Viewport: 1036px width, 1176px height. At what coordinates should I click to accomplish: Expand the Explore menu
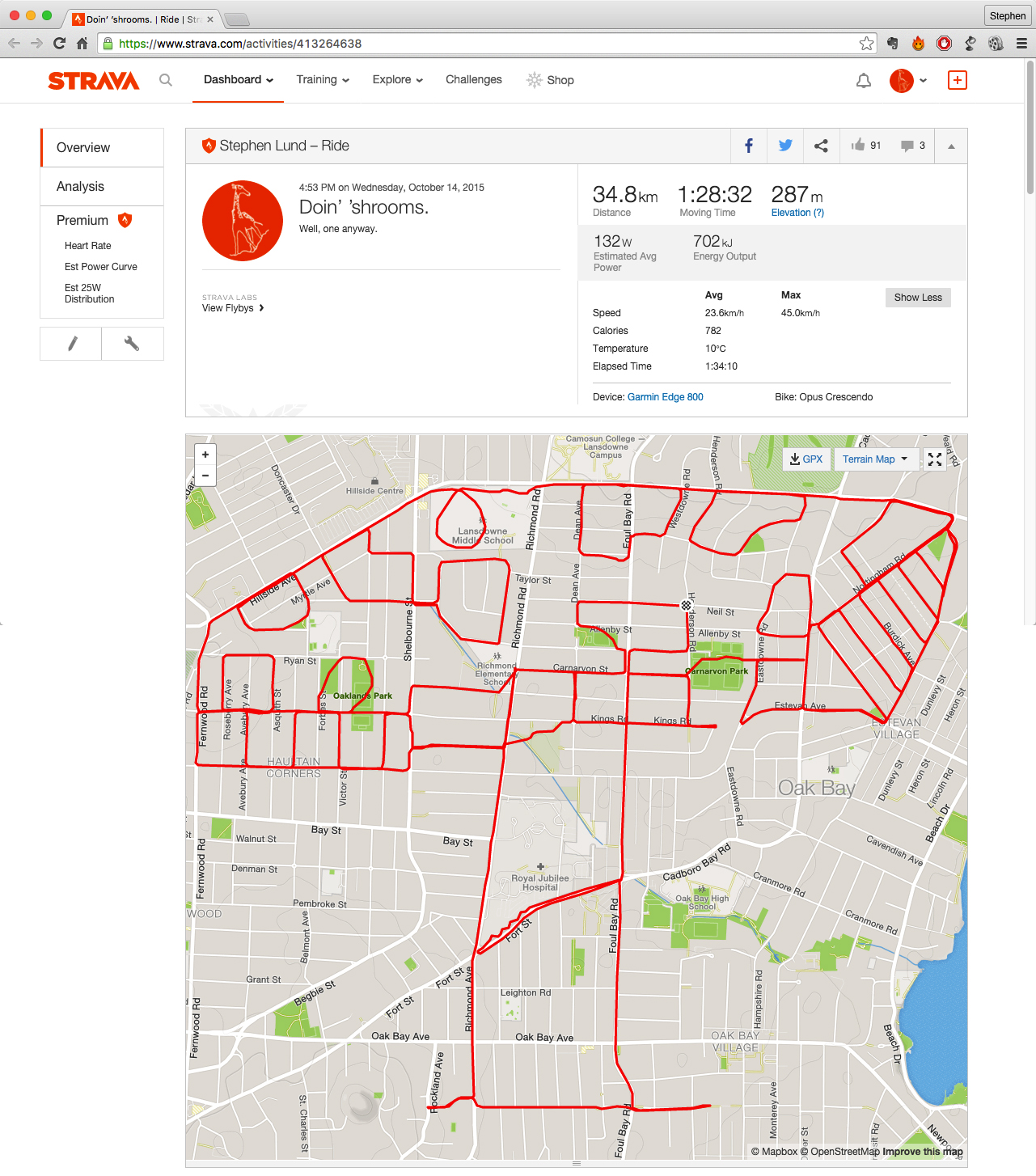(x=397, y=80)
